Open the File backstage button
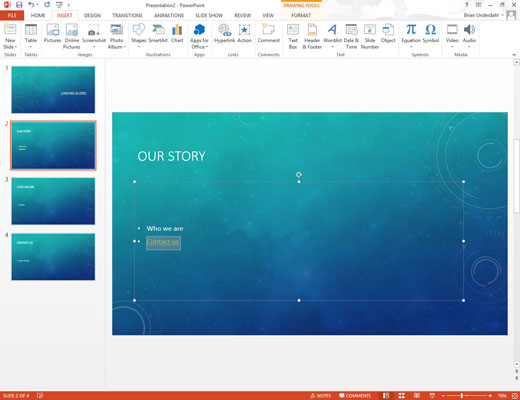The width and height of the screenshot is (520, 400). click(x=12, y=15)
